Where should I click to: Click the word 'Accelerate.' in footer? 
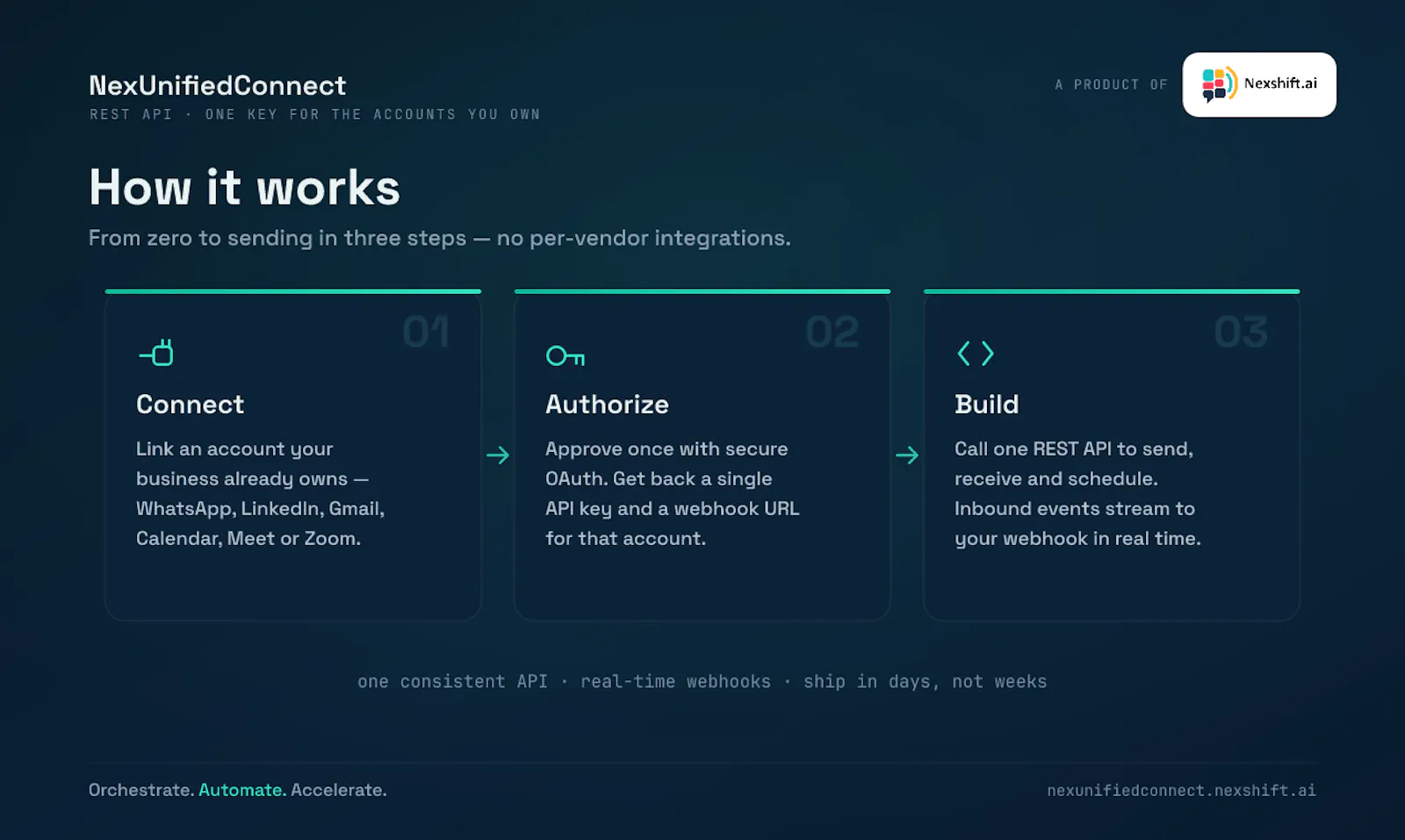tap(339, 790)
